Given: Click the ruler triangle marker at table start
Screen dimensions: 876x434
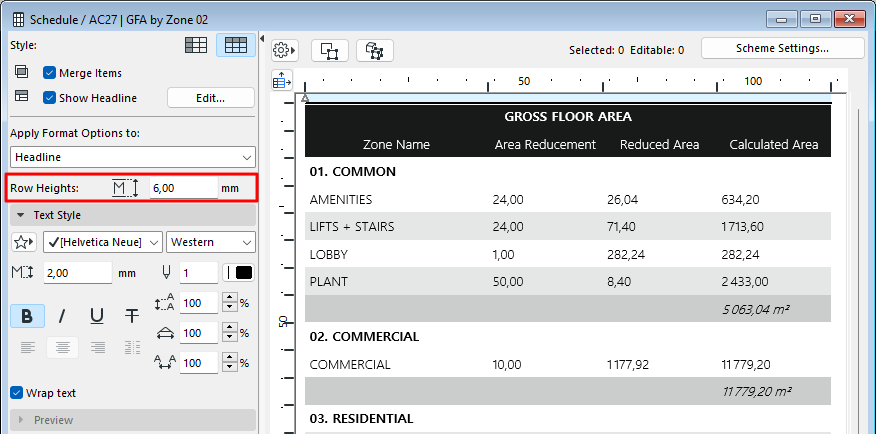Looking at the screenshot, I should pyautogui.click(x=304, y=98).
